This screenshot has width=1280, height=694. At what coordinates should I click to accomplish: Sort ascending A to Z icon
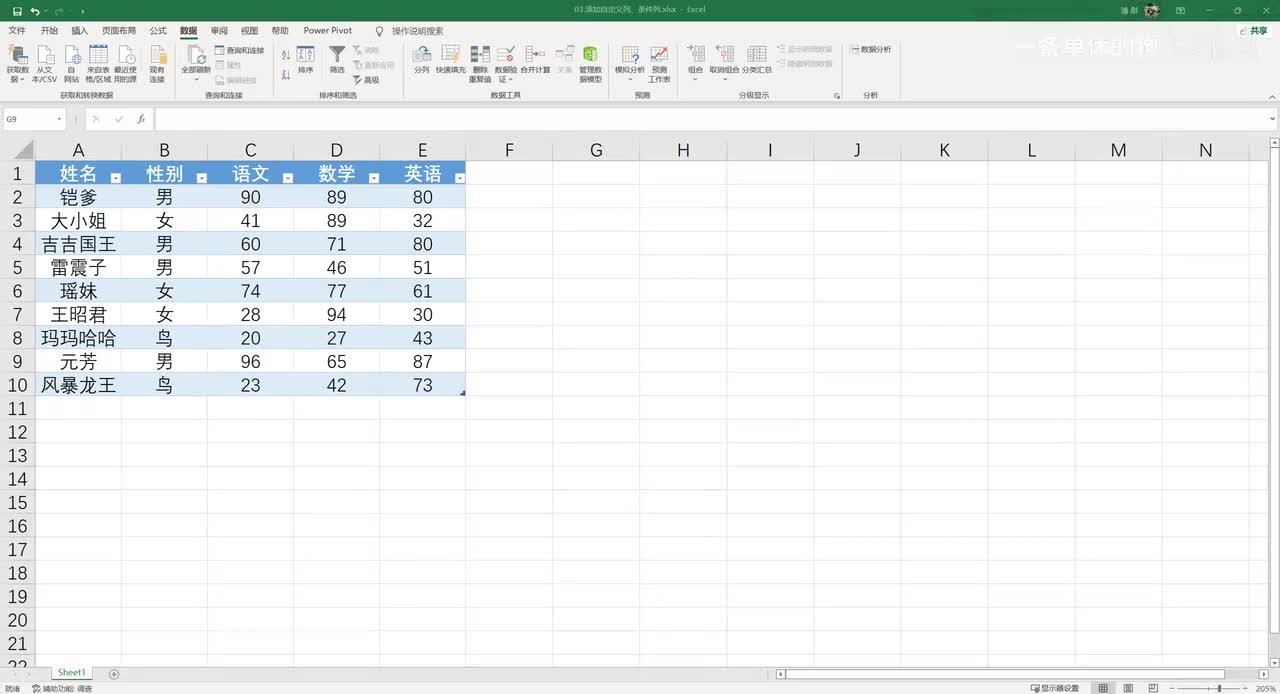(286, 55)
